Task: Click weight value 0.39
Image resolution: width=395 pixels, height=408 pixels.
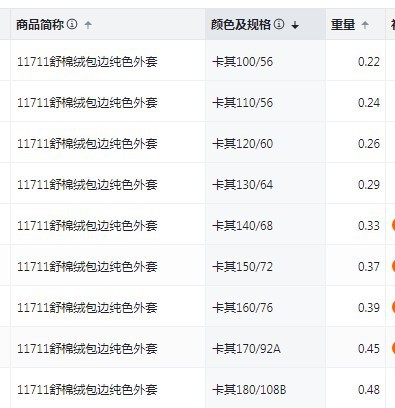Action: 369,308
